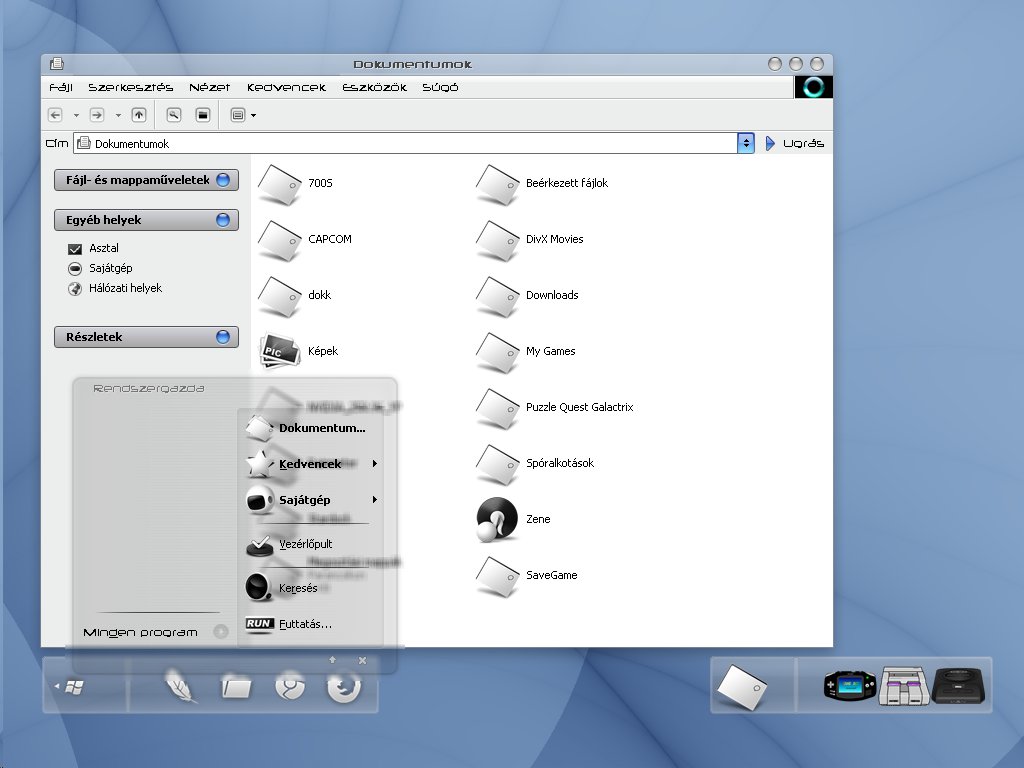Screen dimensions: 1024x768
Task: Select the SaveGame folder icon
Action: click(x=498, y=576)
